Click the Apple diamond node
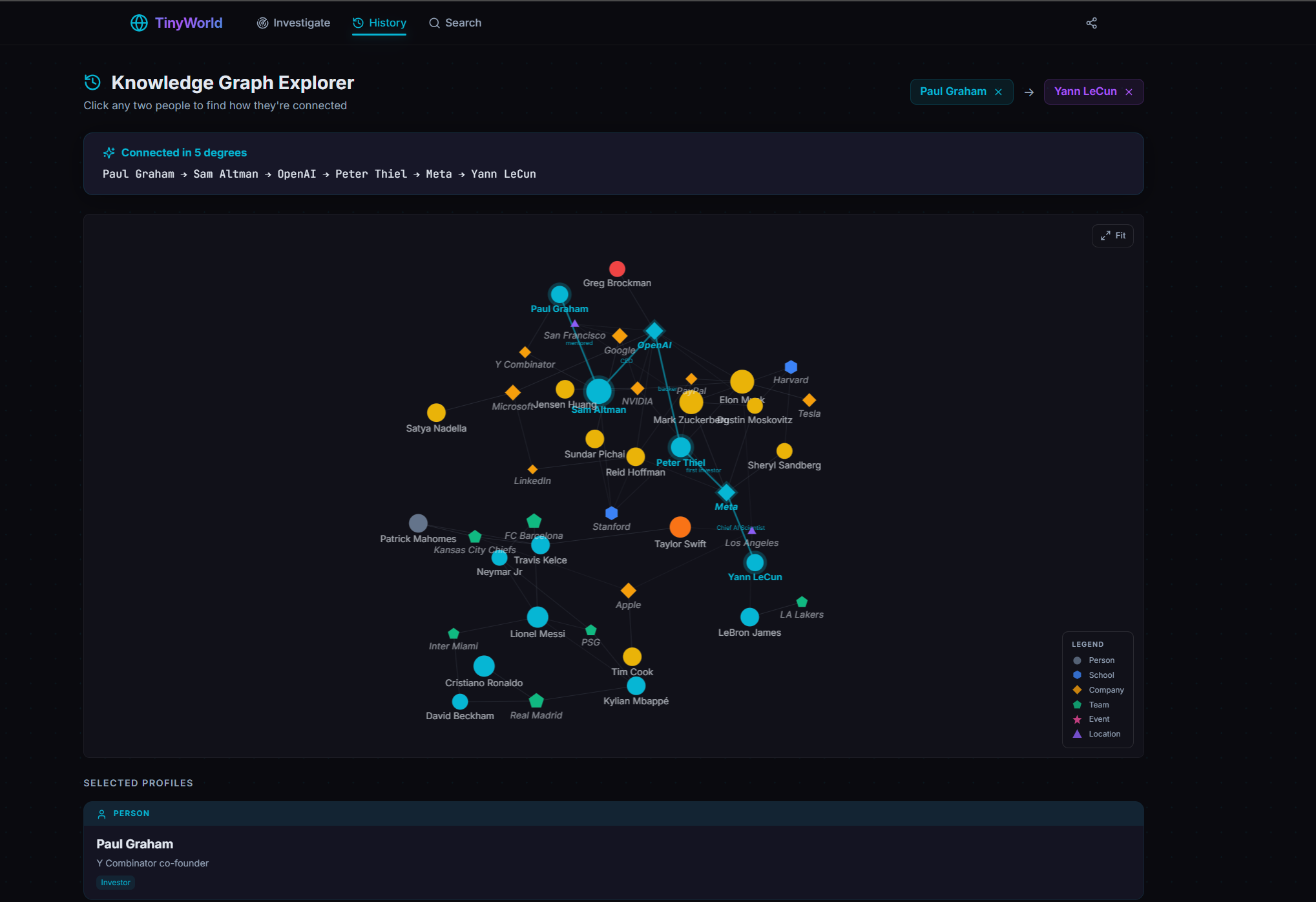1316x902 pixels. click(x=628, y=591)
